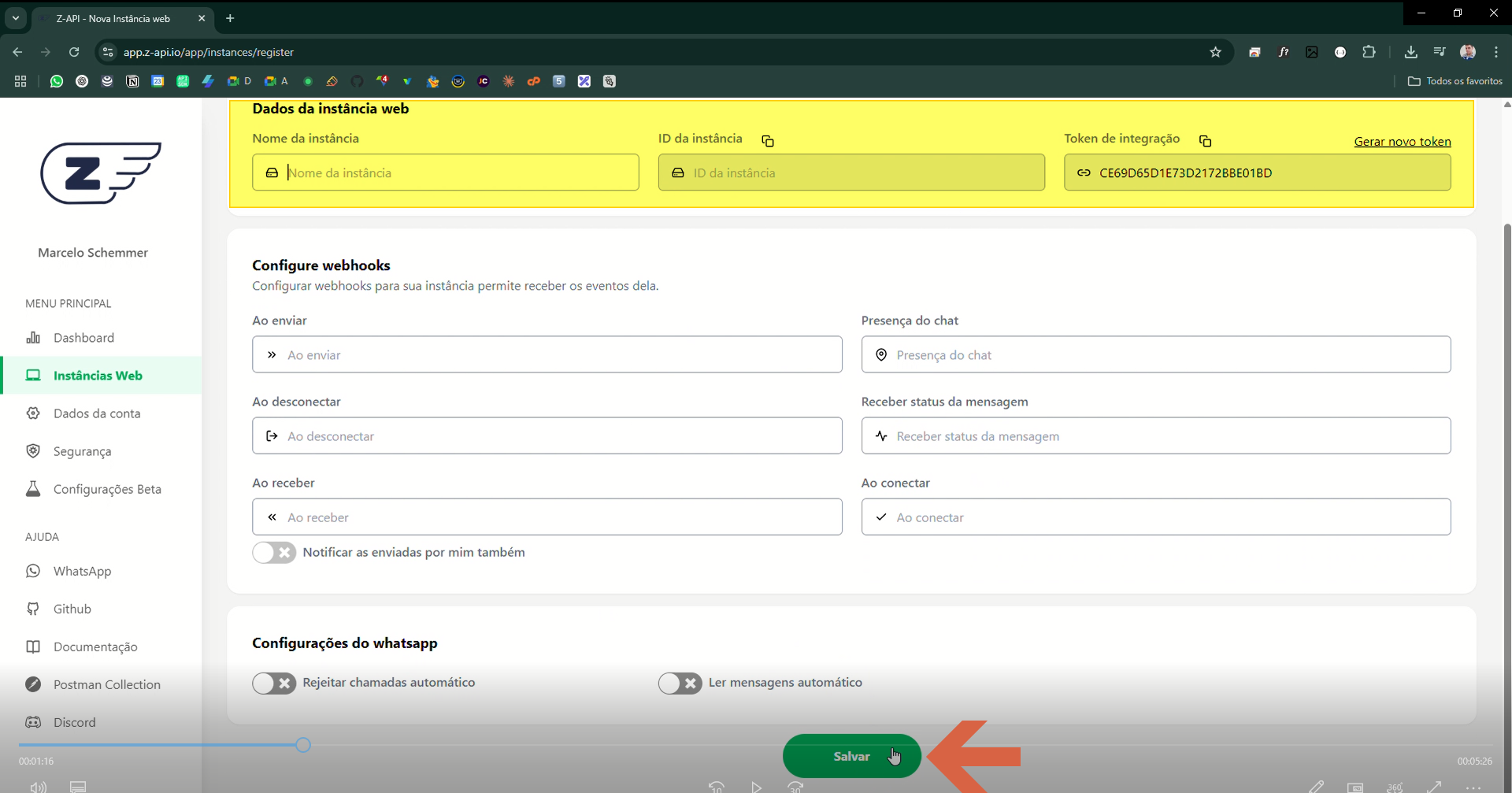Open Configurações Beta

click(x=101, y=489)
